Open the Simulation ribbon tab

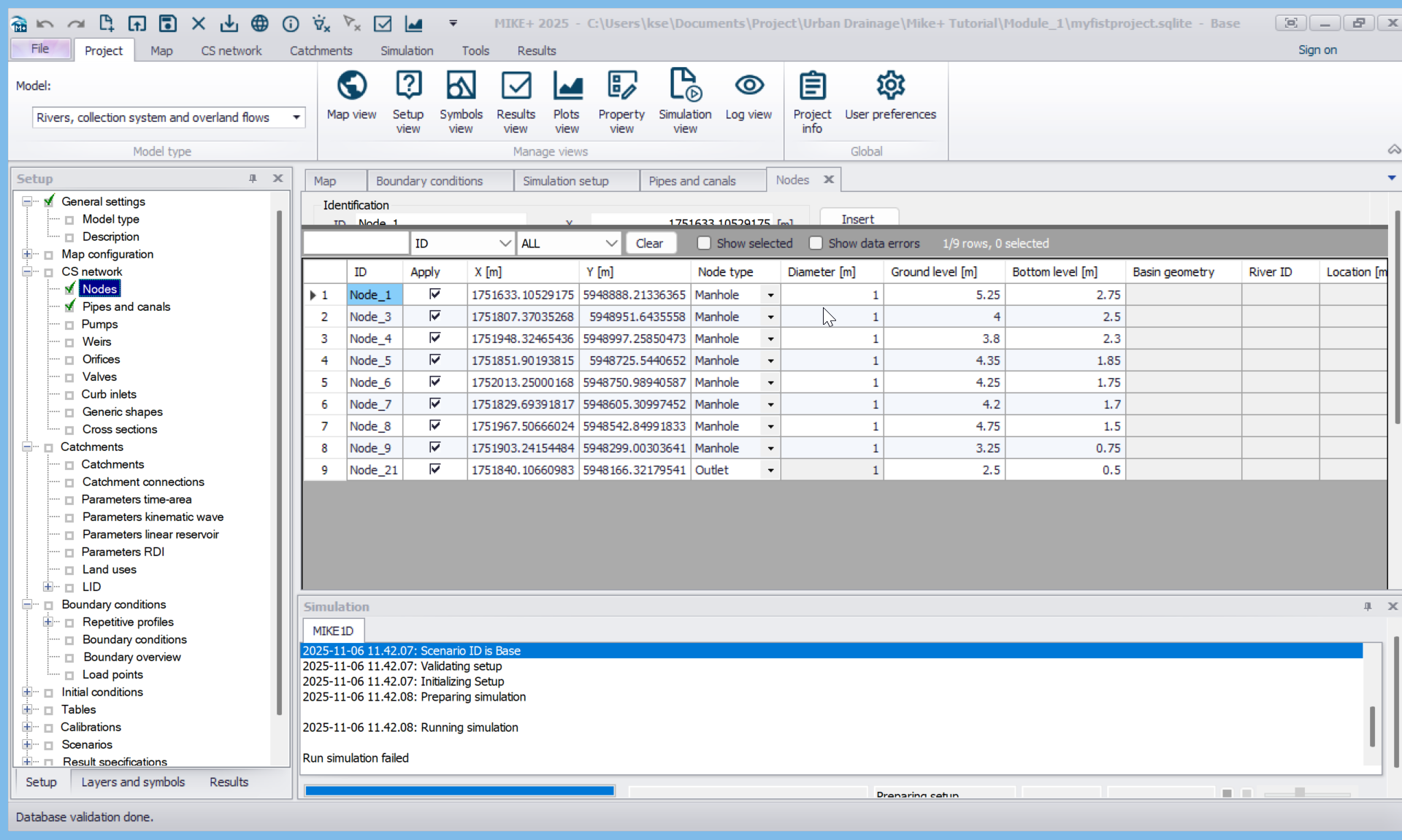click(x=407, y=50)
